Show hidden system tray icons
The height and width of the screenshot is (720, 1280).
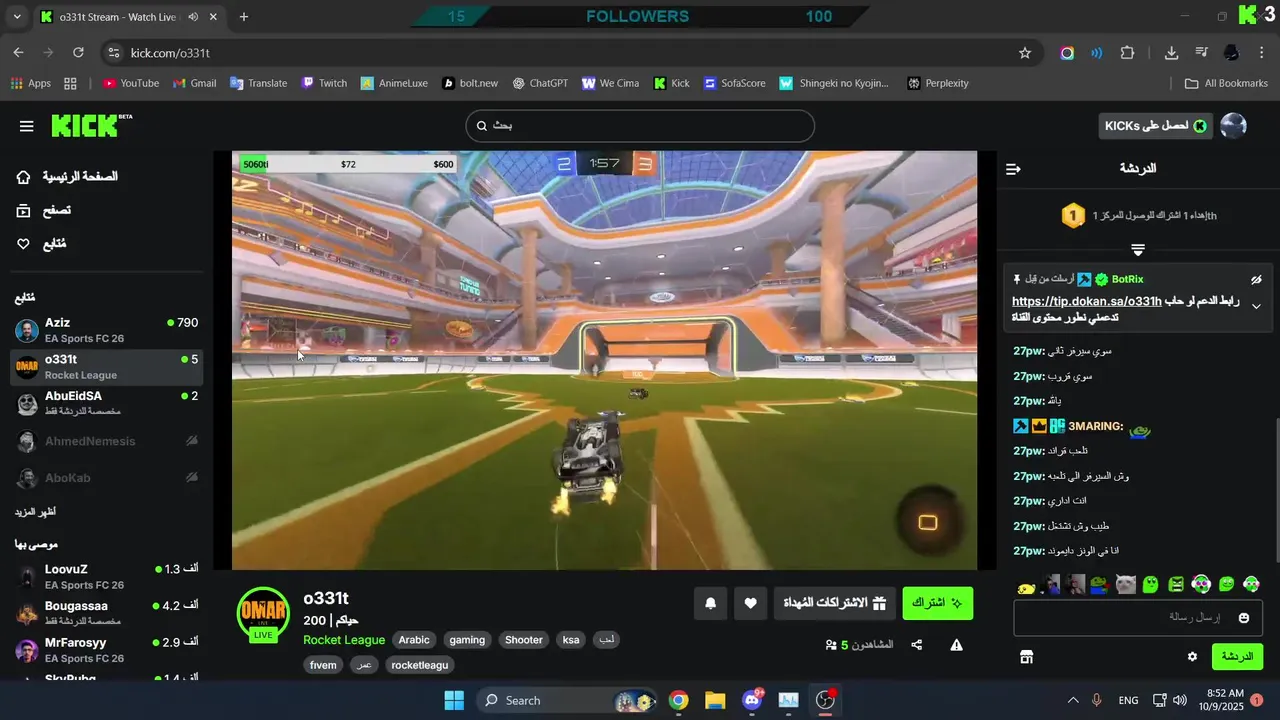[x=1073, y=700]
